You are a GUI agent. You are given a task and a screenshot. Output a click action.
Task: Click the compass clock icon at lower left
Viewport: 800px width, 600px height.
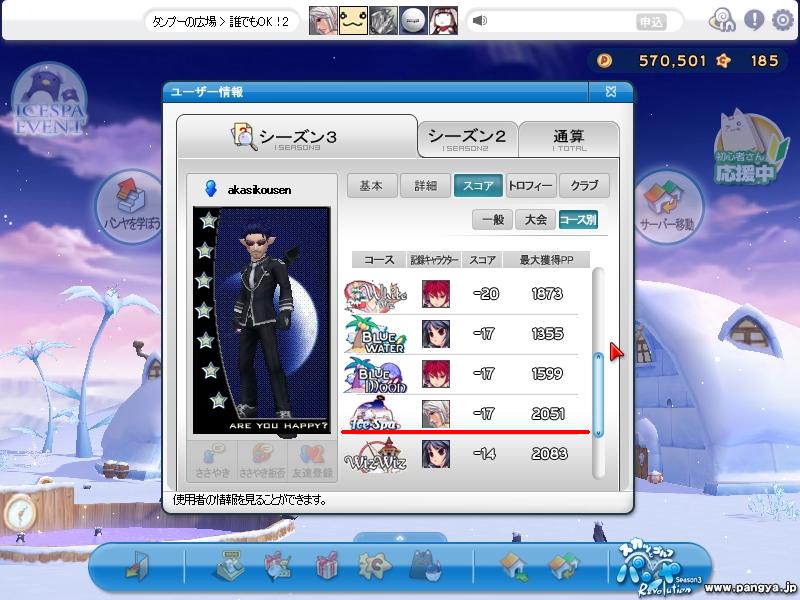(19, 513)
